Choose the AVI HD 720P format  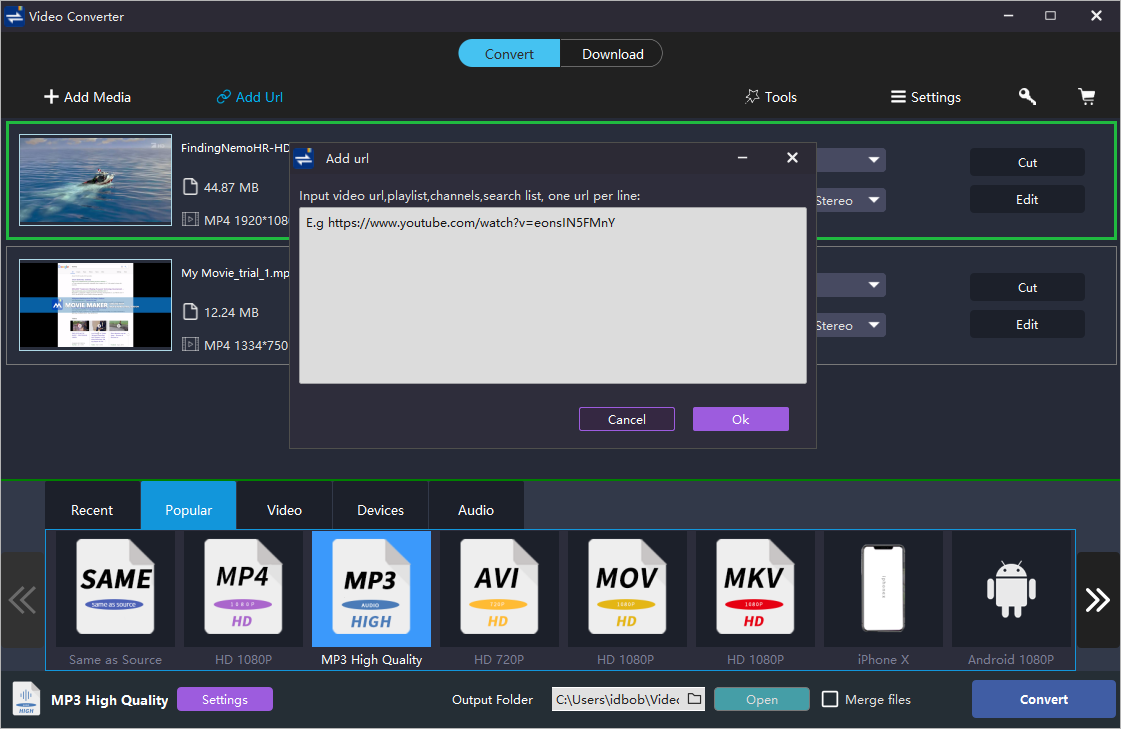point(499,587)
